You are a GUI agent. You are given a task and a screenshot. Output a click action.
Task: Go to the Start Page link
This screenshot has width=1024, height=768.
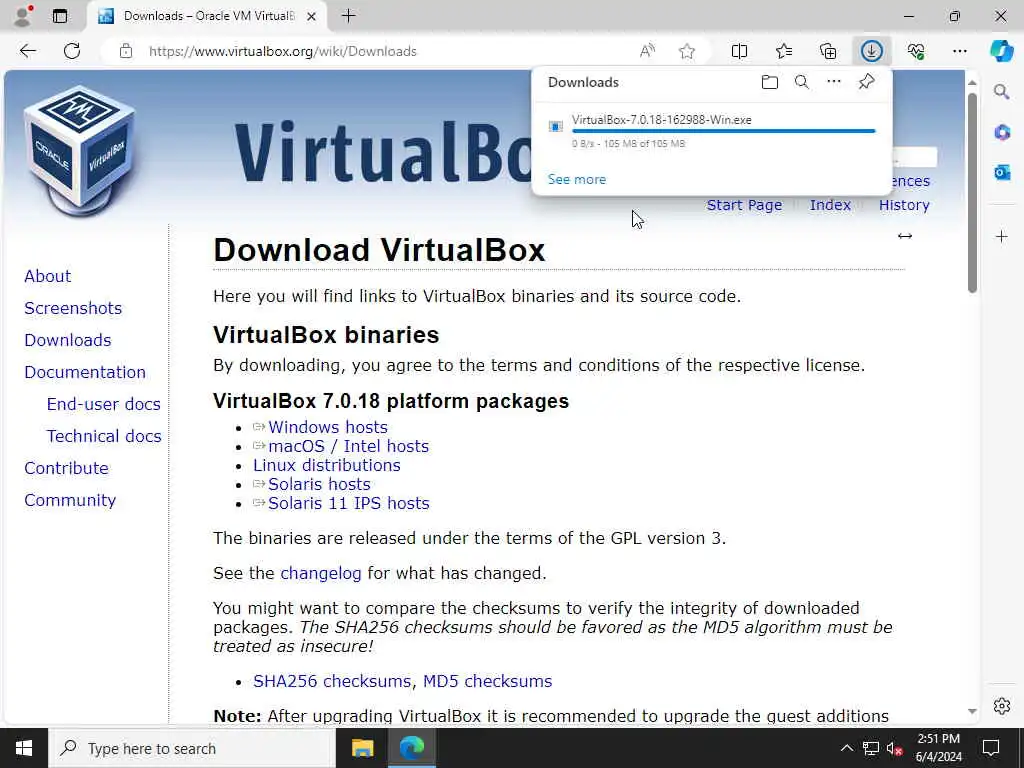coord(744,205)
